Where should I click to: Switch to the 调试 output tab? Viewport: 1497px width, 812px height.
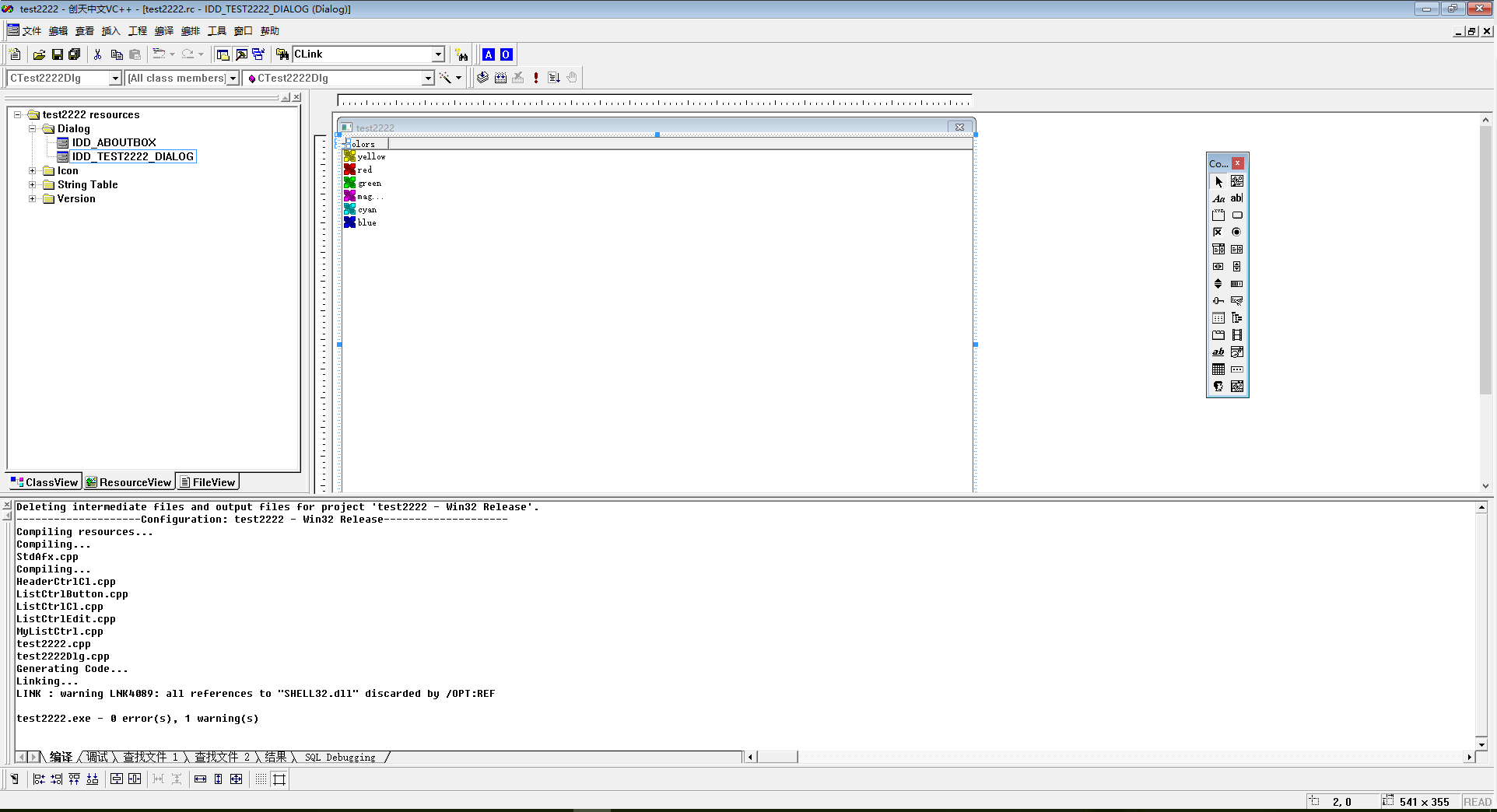(x=97, y=757)
